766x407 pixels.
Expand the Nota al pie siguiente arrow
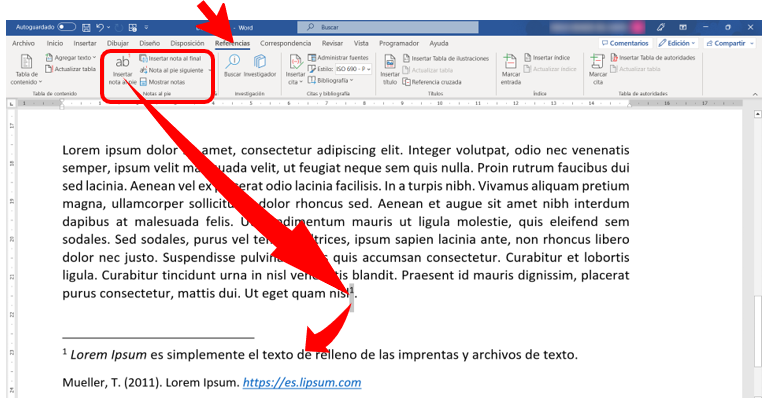pyautogui.click(x=210, y=70)
